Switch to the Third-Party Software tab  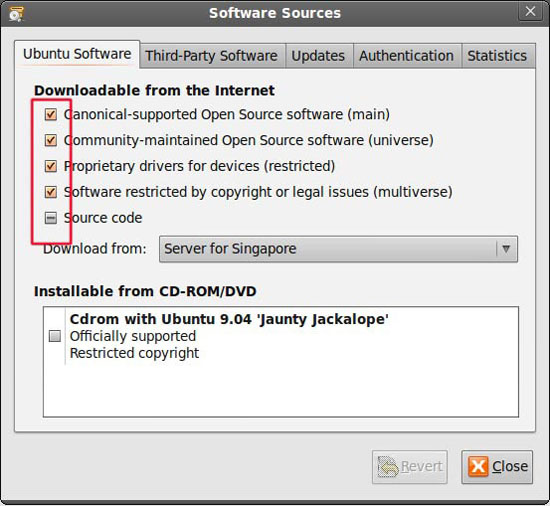pos(212,56)
